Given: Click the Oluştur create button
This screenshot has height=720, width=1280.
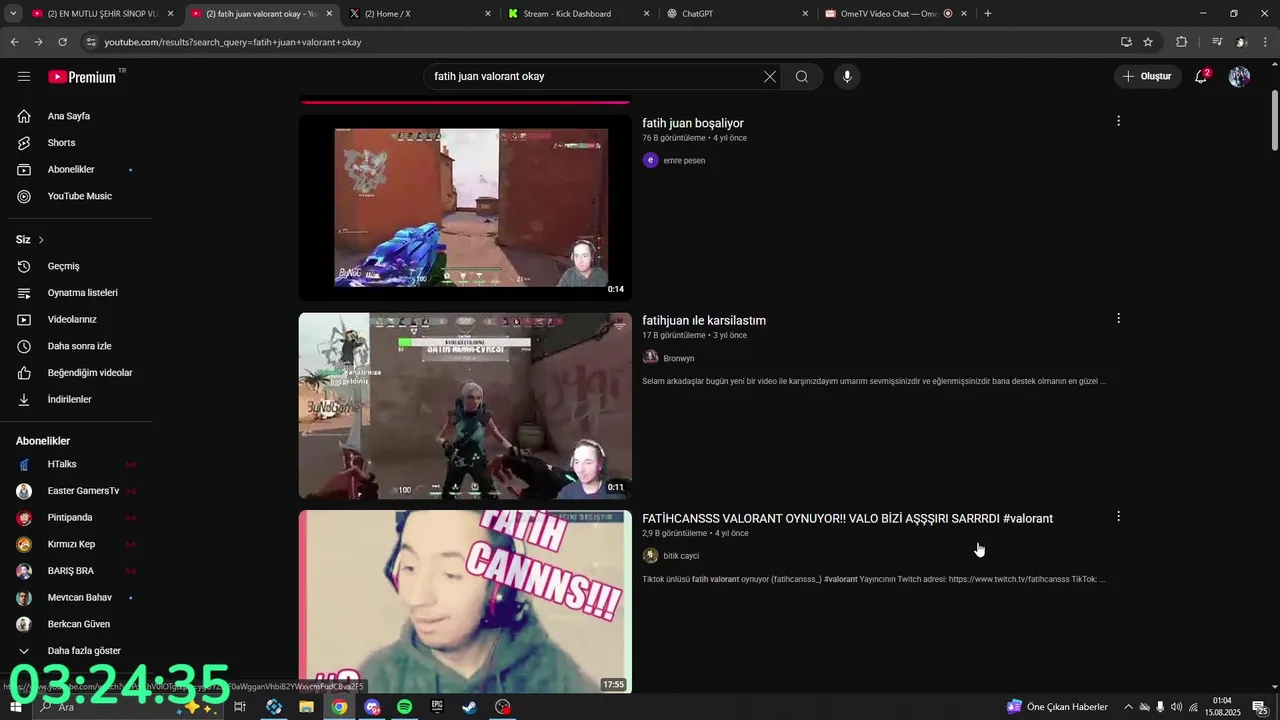Looking at the screenshot, I should click(x=1147, y=77).
